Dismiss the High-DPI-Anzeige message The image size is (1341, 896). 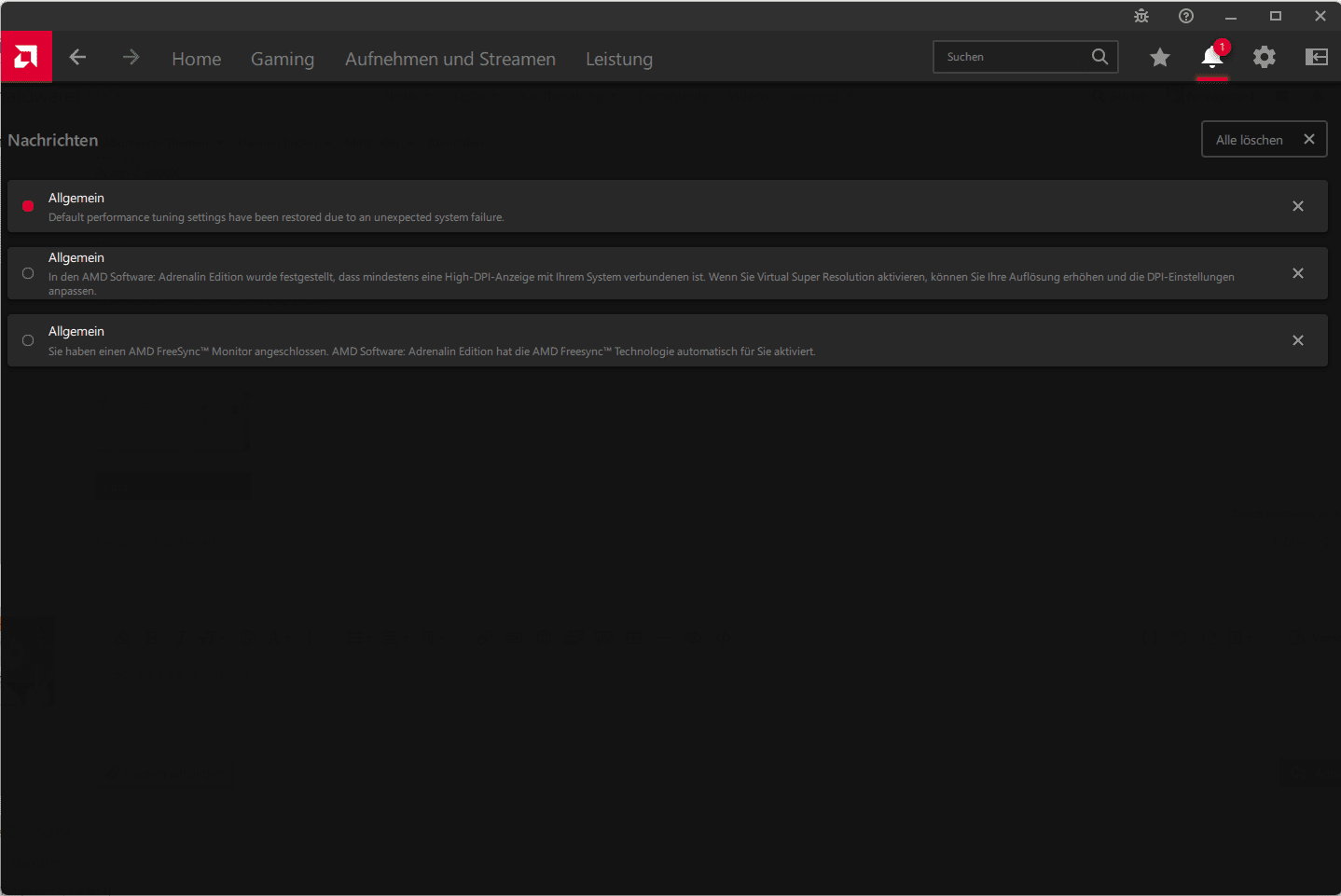[x=1298, y=273]
